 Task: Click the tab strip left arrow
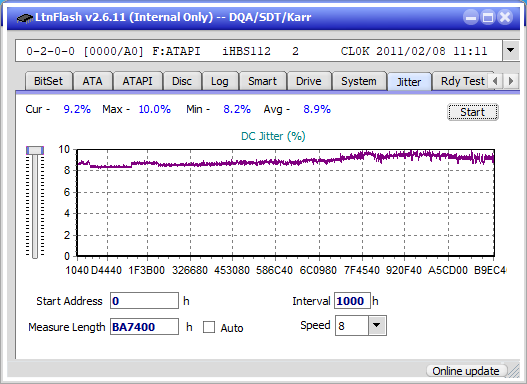click(x=495, y=81)
